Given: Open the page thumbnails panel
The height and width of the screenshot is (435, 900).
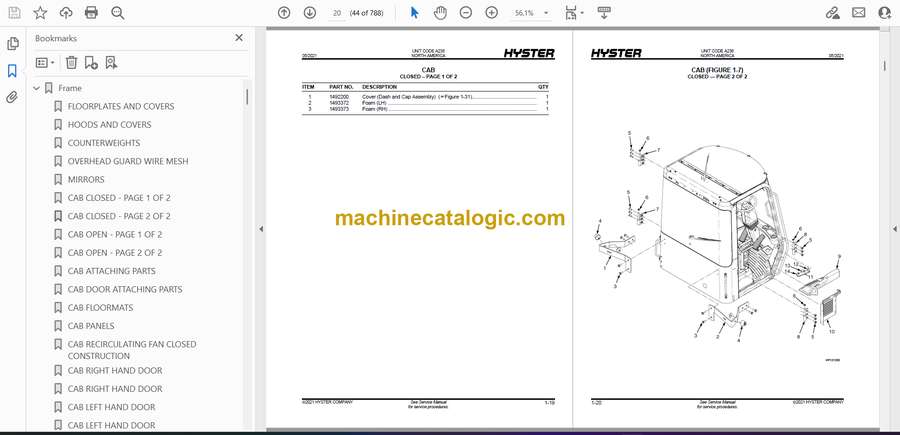Looking at the screenshot, I should (x=13, y=44).
